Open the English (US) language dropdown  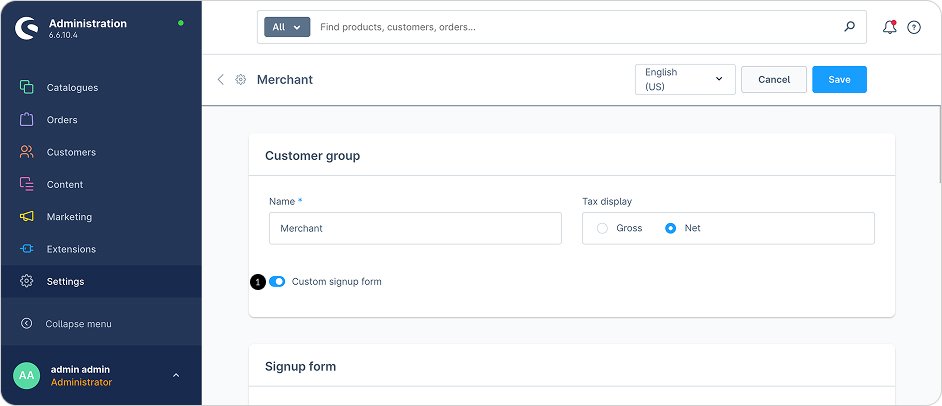pyautogui.click(x=685, y=79)
